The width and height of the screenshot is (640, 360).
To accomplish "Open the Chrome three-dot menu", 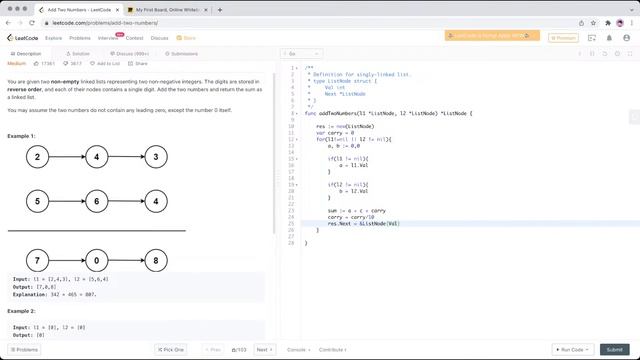I will click(632, 23).
